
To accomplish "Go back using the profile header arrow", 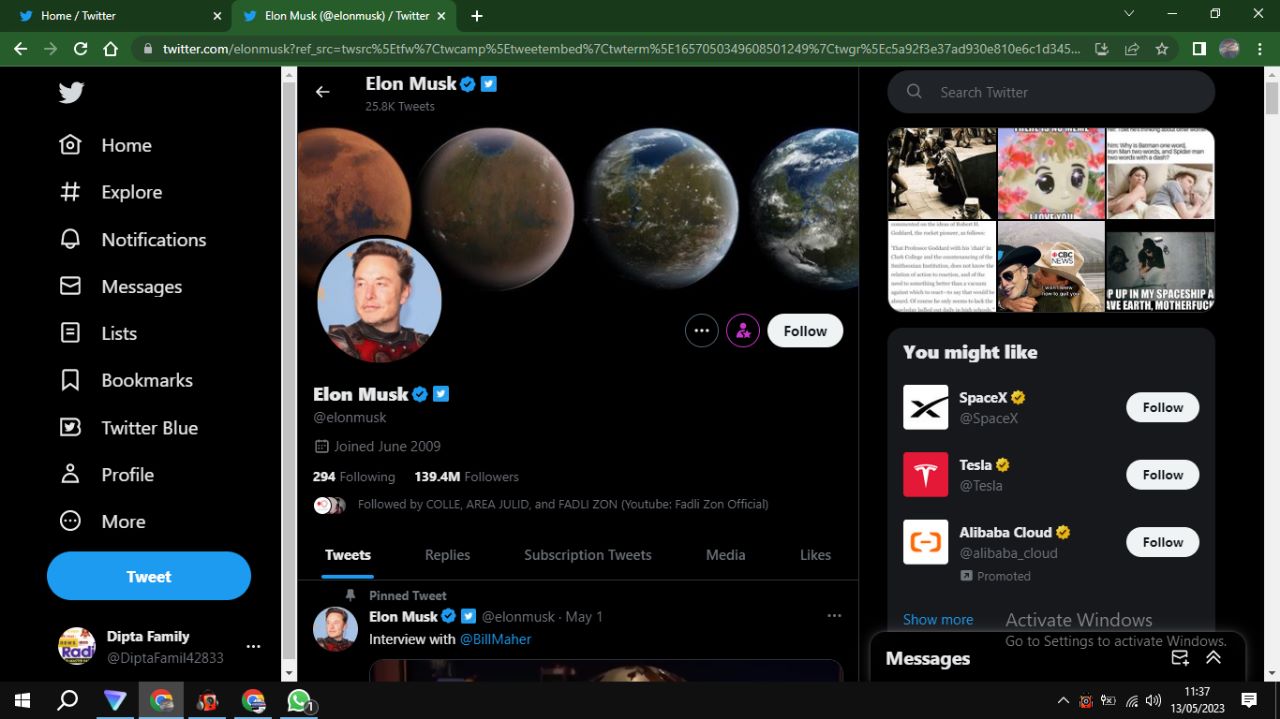I will click(322, 92).
